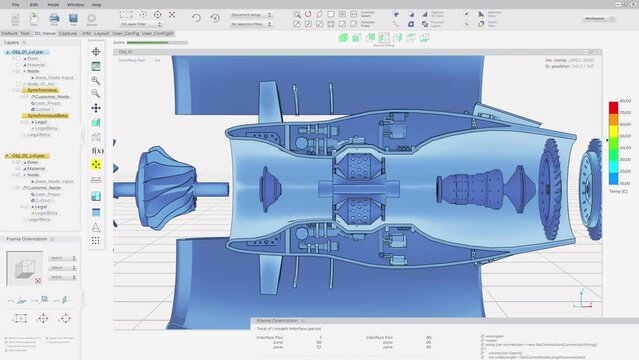Click the dot grid icon in vertical toolbar
Screen dimensions: 639x360
click(x=96, y=241)
